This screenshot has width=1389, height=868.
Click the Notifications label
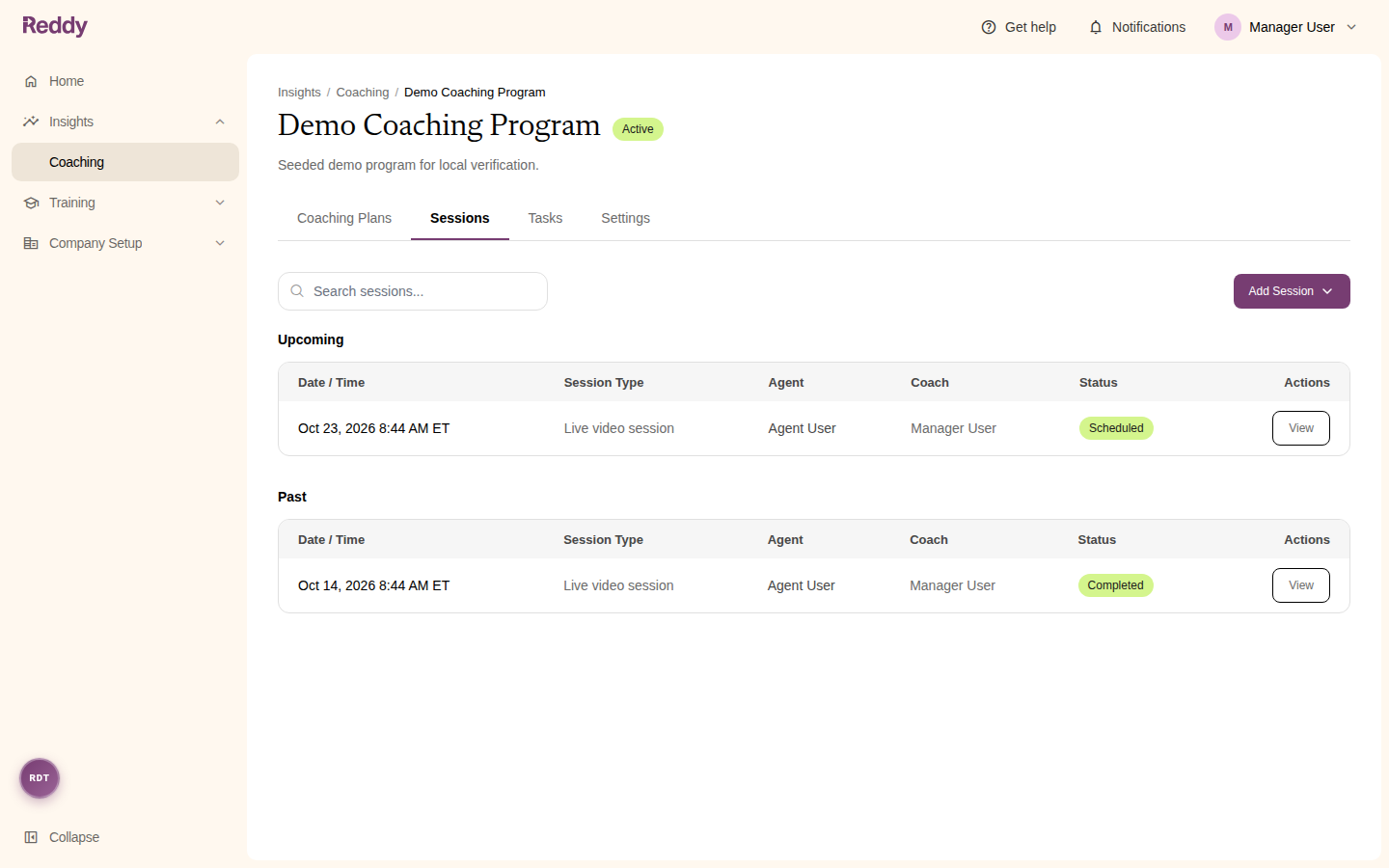1149,27
